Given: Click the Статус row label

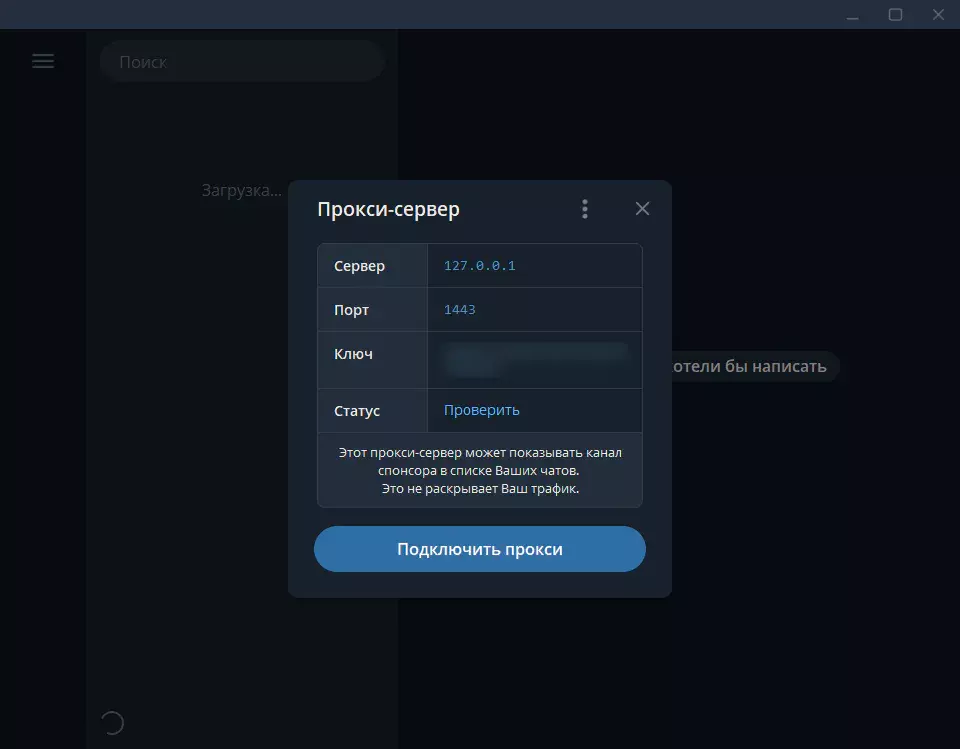Looking at the screenshot, I should point(356,410).
